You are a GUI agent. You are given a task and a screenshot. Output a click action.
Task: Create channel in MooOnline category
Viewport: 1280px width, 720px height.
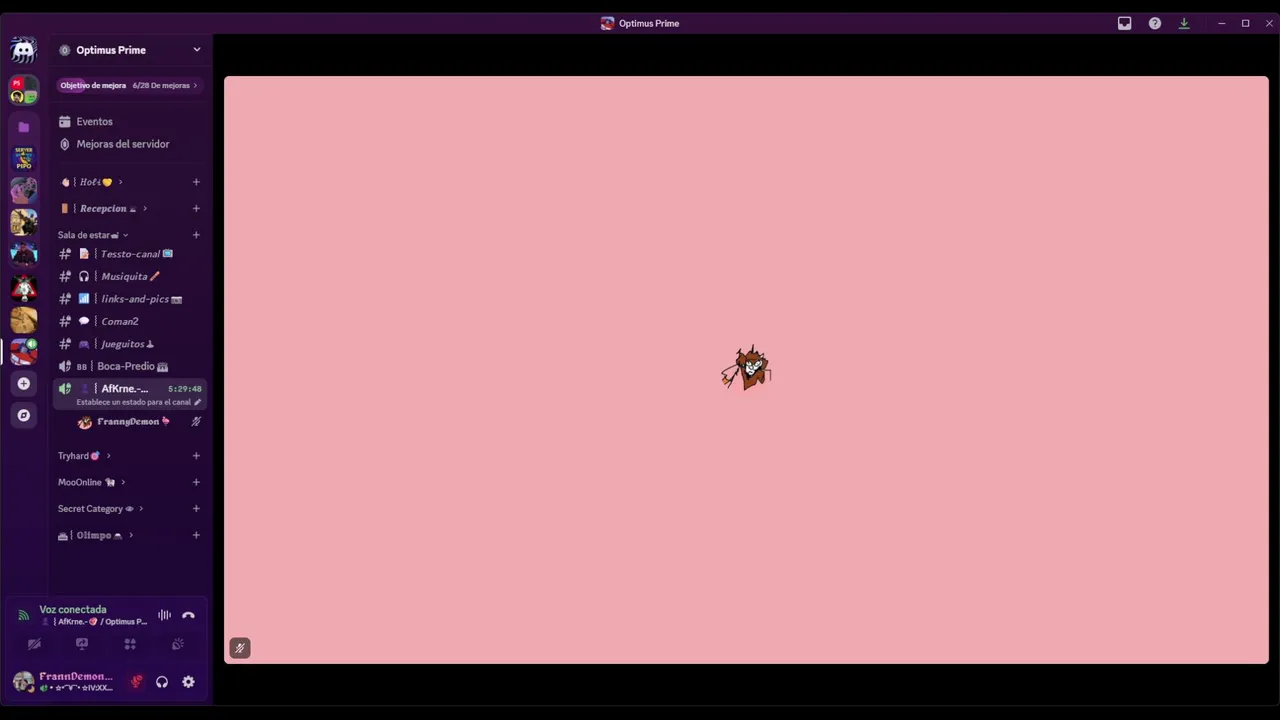point(196,482)
